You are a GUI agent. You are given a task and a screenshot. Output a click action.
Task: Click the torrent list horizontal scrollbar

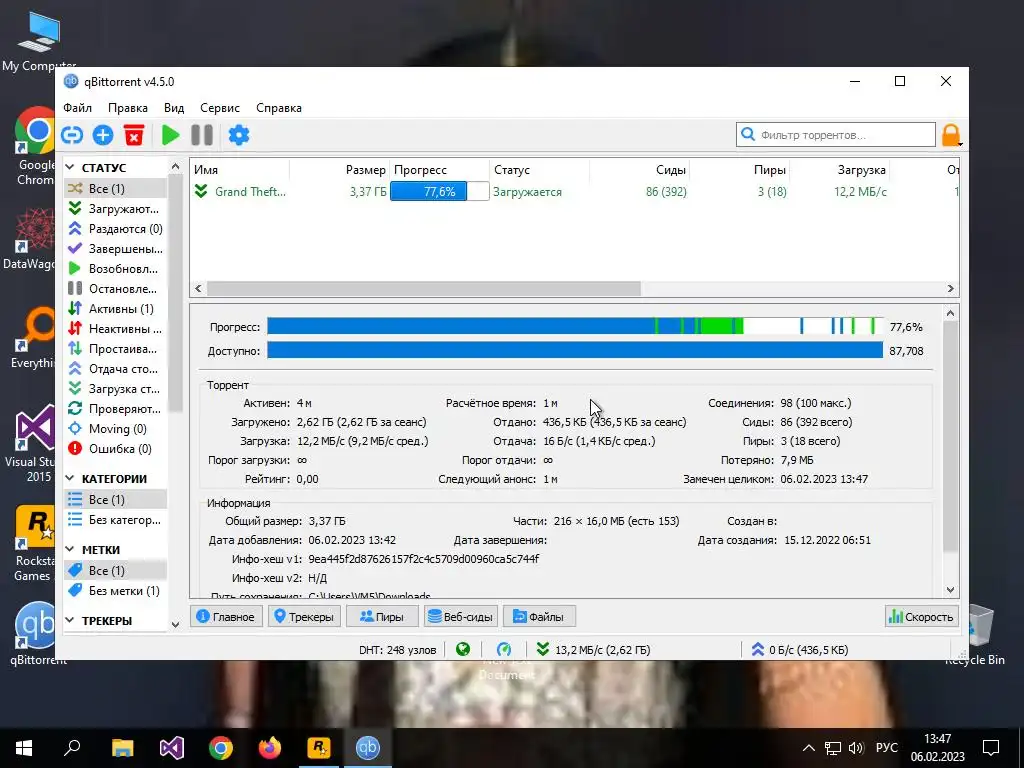[x=424, y=288]
